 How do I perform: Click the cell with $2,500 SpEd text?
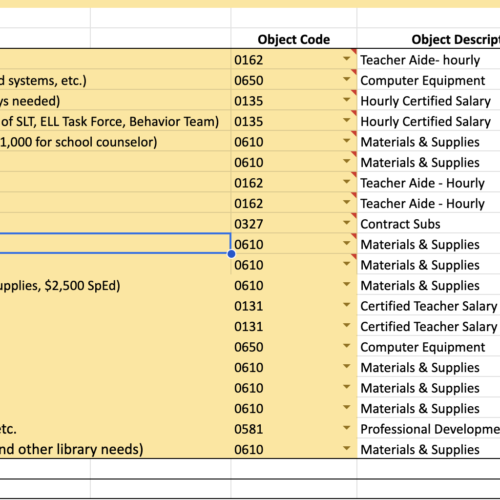[x=115, y=285]
